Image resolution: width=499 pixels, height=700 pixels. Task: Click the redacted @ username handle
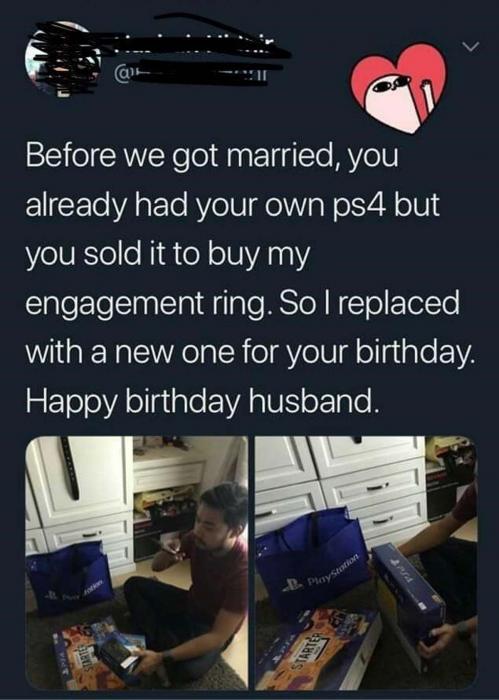pyautogui.click(x=192, y=75)
